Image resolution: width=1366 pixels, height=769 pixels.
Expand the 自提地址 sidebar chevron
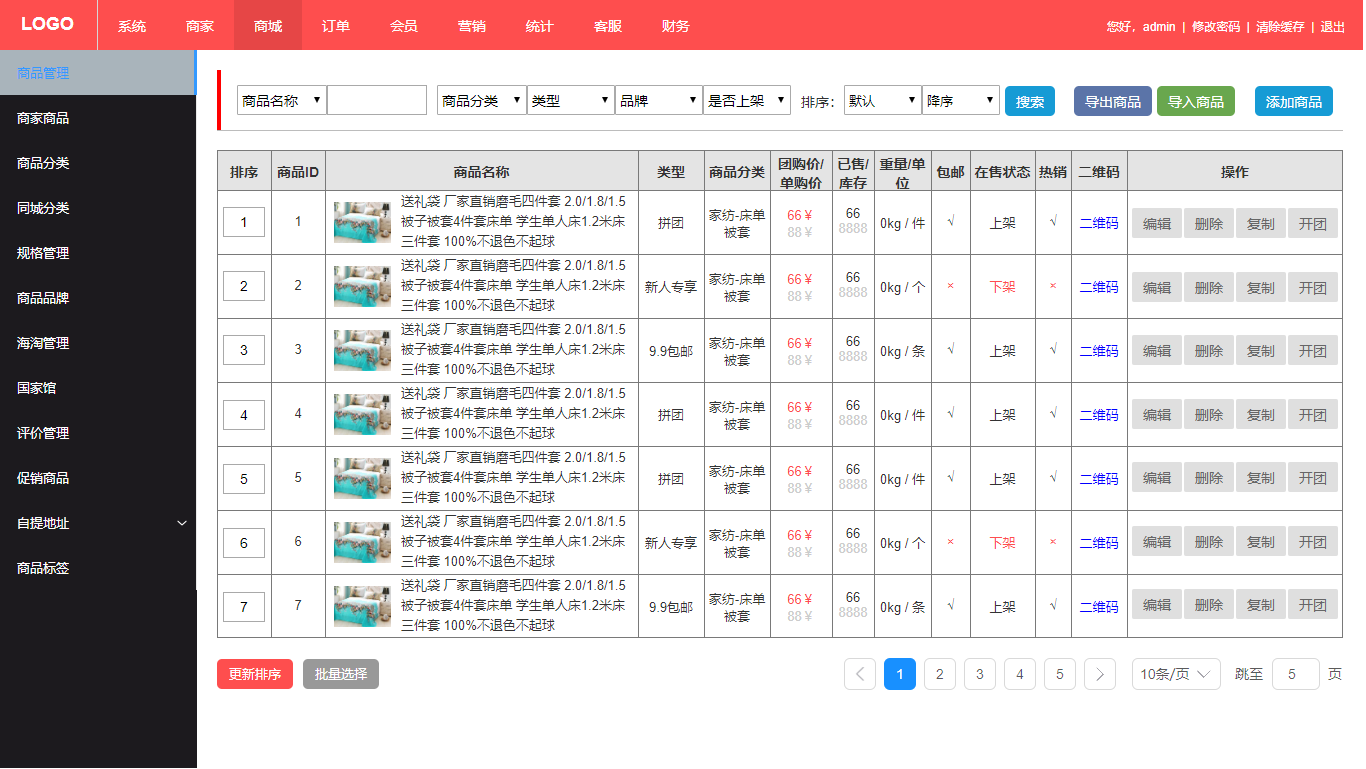[x=182, y=523]
